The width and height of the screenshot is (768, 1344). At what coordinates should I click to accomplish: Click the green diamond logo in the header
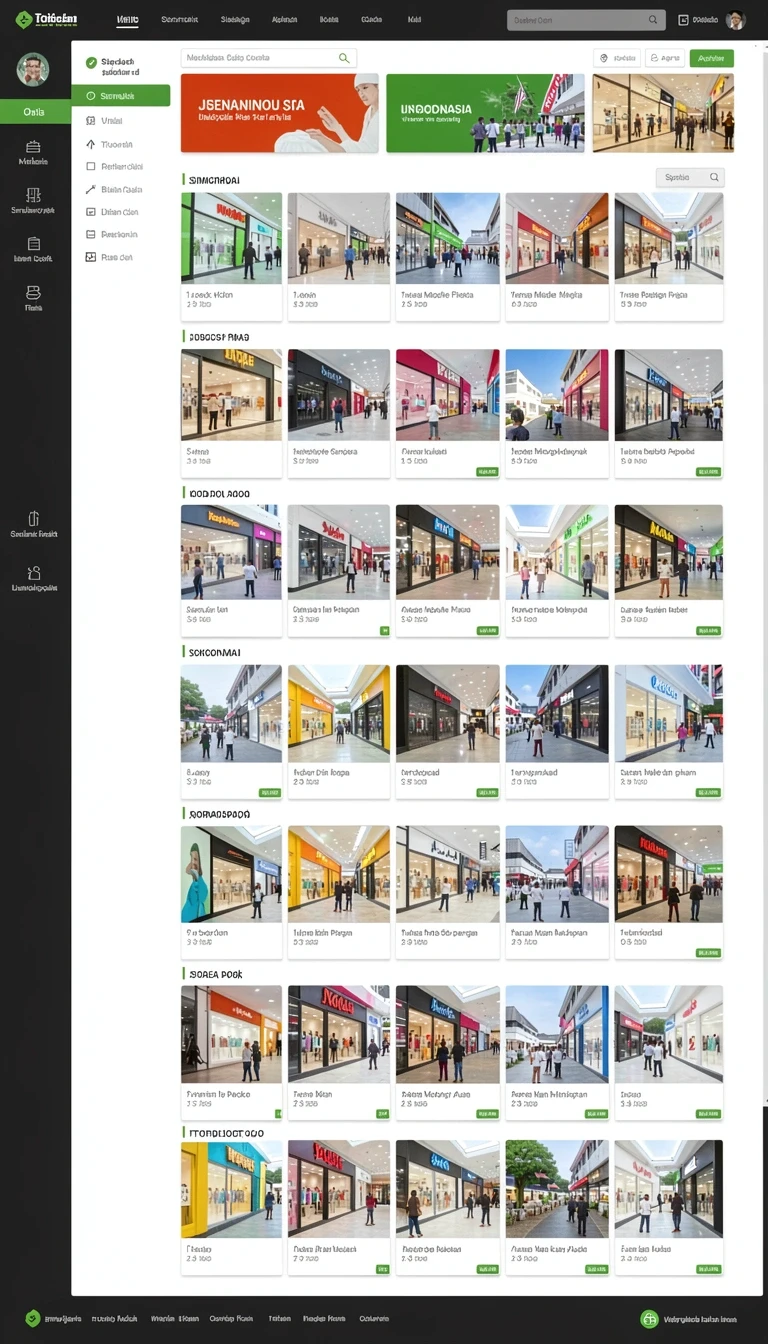tap(23, 19)
